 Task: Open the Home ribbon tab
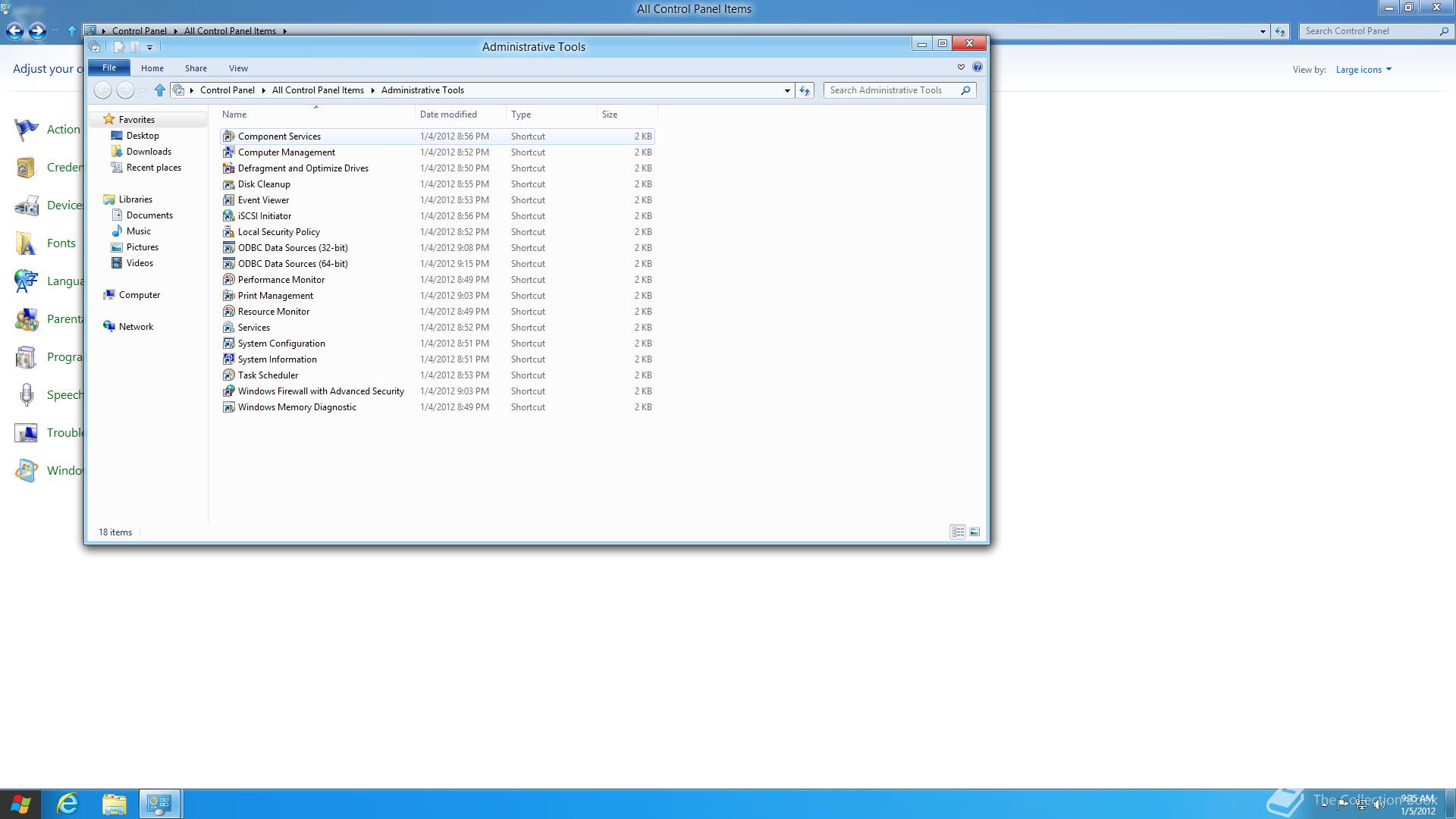pyautogui.click(x=152, y=68)
